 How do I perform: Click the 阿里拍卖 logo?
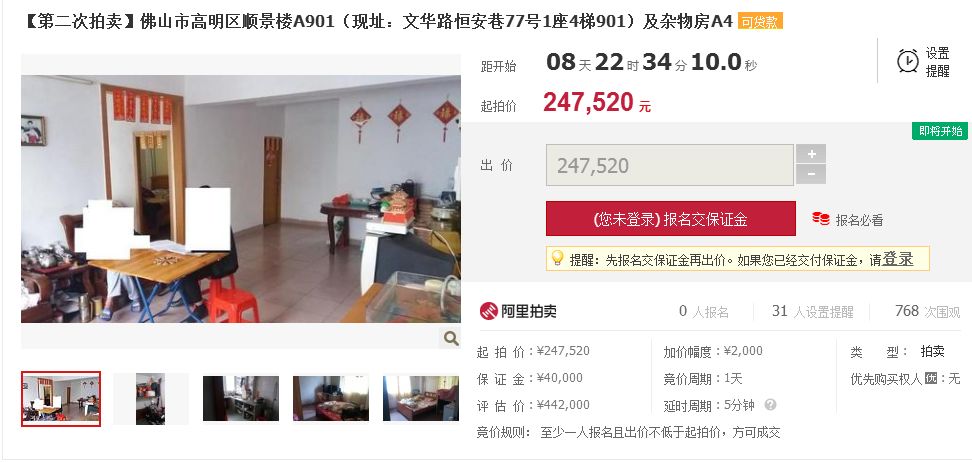point(518,311)
